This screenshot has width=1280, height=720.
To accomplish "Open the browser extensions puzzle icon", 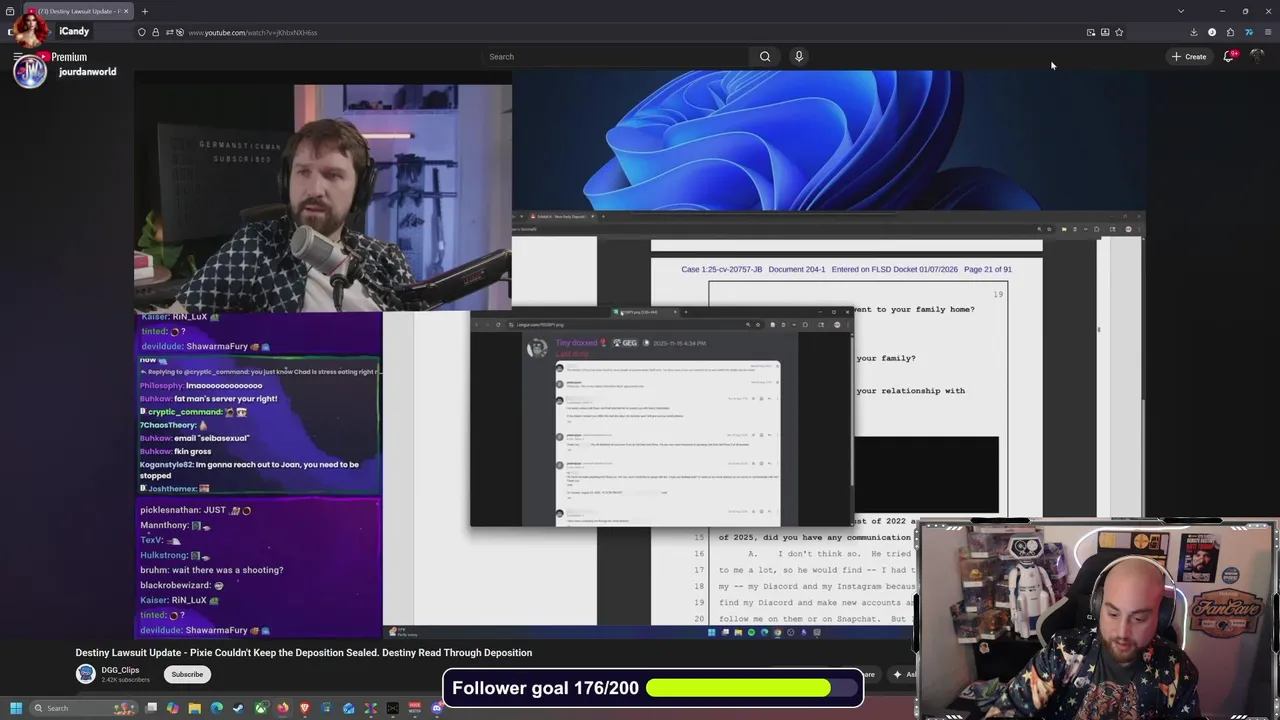I will click(x=1230, y=32).
